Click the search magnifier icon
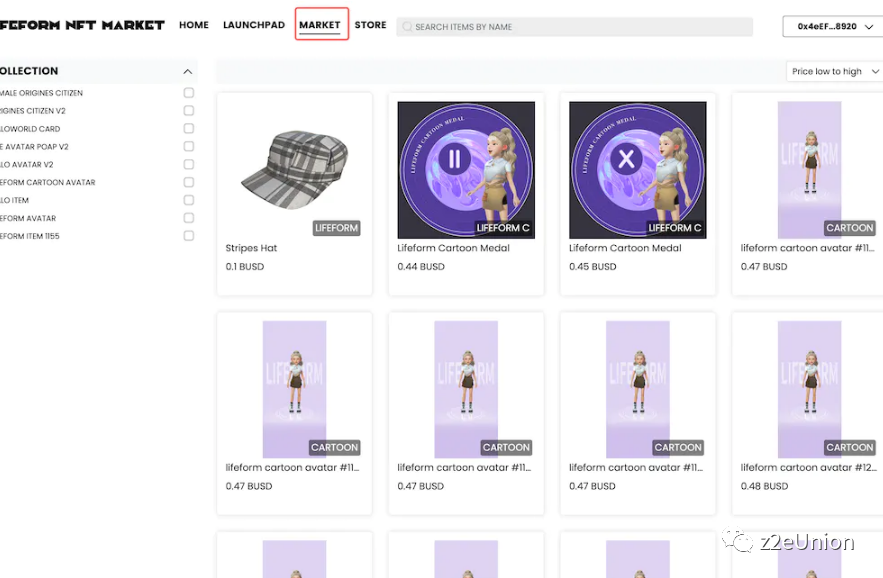The image size is (883, 578). click(x=406, y=27)
